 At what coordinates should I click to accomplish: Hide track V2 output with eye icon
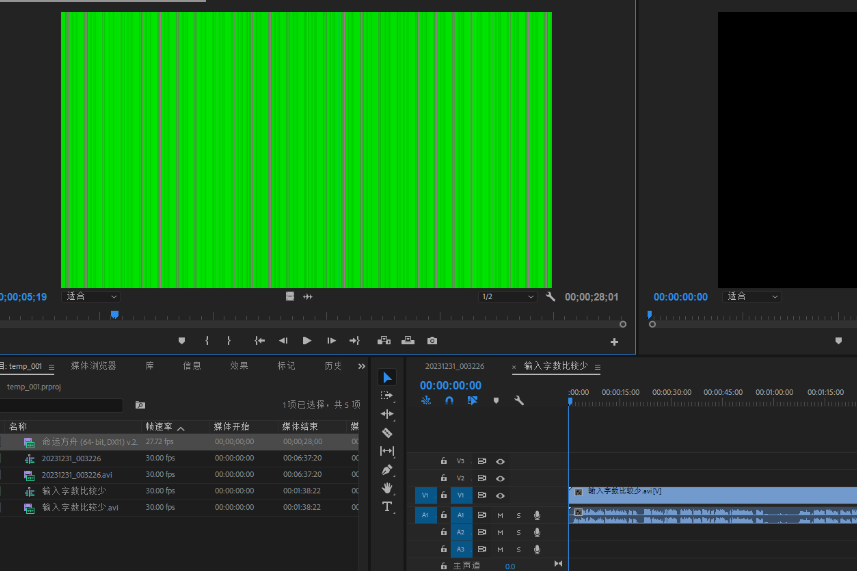click(500, 479)
